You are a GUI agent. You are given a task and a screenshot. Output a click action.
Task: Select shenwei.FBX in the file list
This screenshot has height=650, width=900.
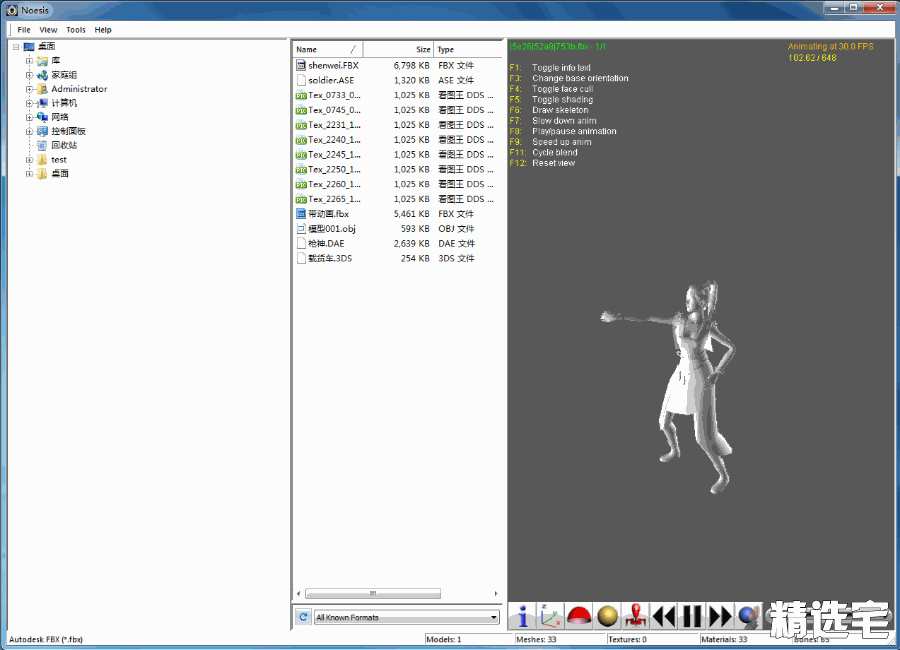pyautogui.click(x=333, y=65)
